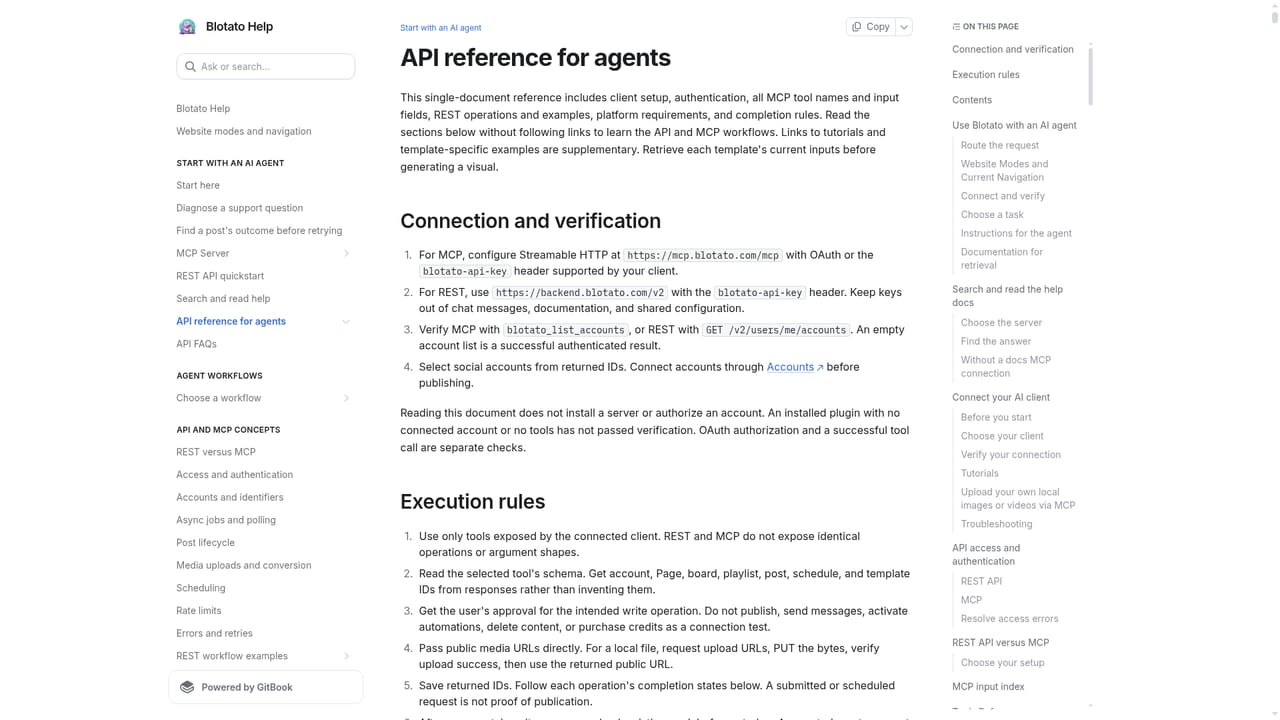Jump to Route the request anchor

1000,146
